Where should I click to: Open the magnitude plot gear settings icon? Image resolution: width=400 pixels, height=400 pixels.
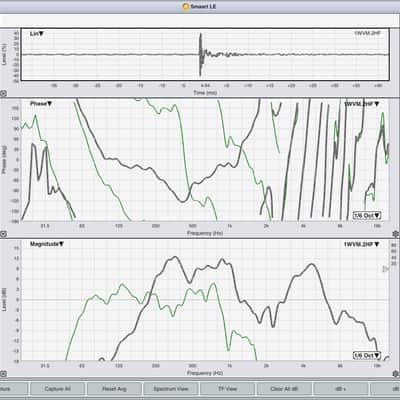click(x=396, y=374)
